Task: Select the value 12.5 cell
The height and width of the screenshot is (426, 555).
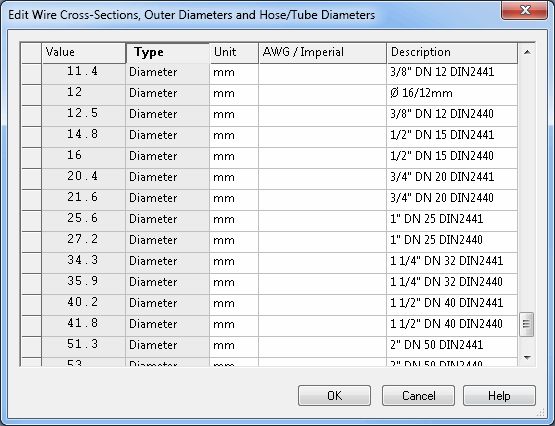Action: (84, 116)
